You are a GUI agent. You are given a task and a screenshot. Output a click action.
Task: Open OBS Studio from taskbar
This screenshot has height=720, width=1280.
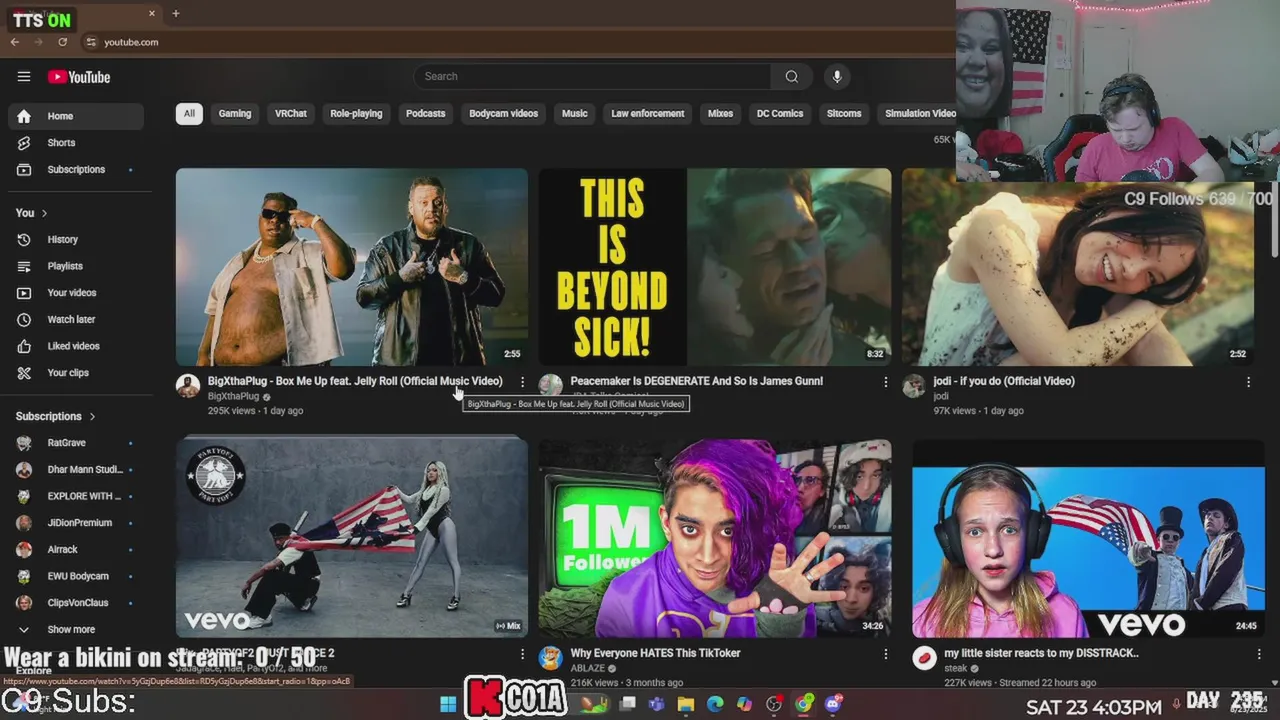(x=774, y=704)
